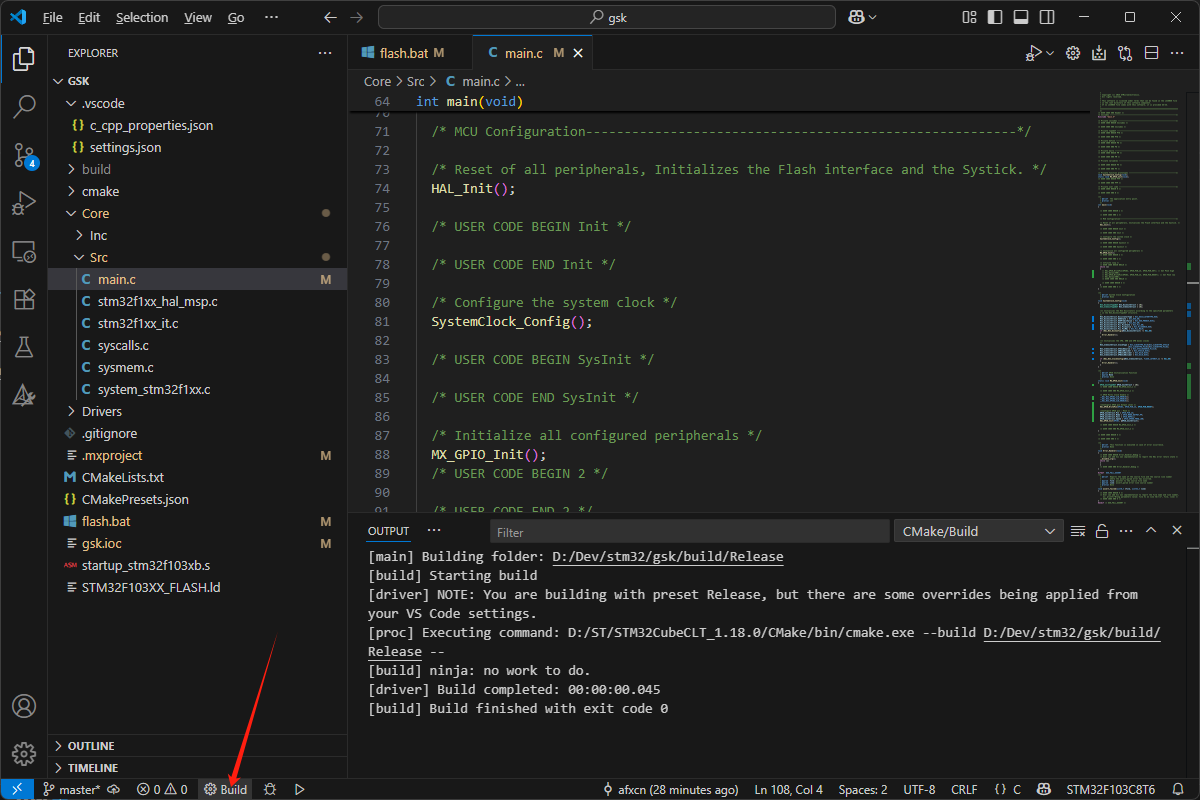This screenshot has width=1200, height=800.
Task: Open Remote Explorer in activity bar
Action: (x=24, y=251)
